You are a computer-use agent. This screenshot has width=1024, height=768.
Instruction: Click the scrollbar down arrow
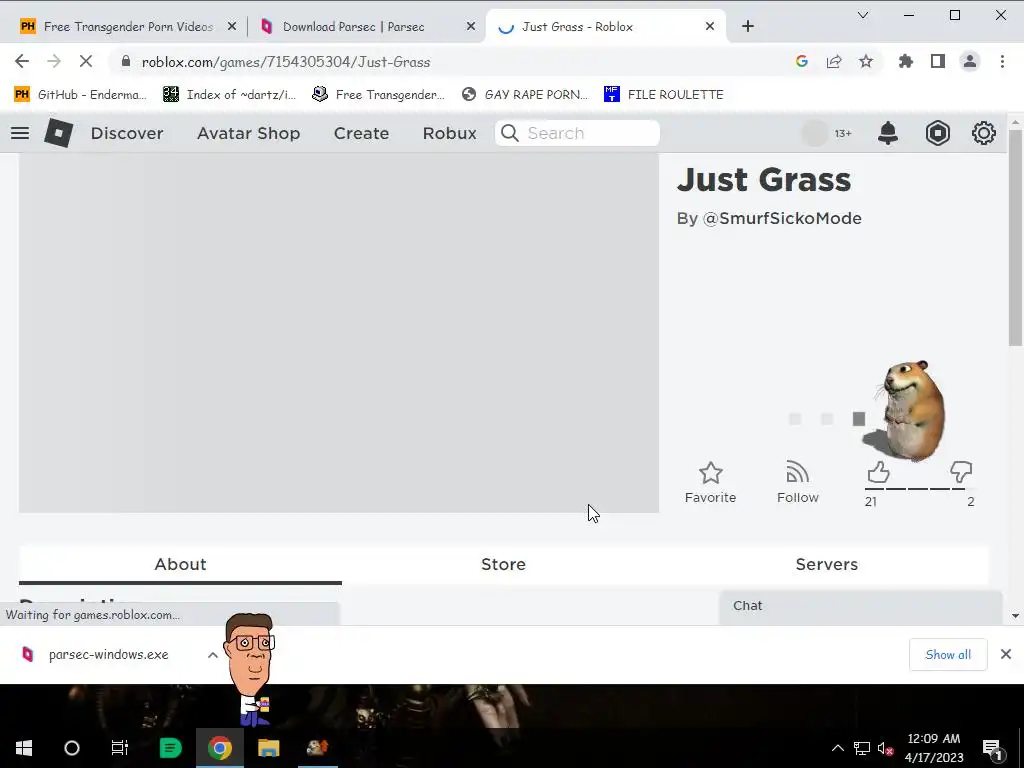point(1016,615)
